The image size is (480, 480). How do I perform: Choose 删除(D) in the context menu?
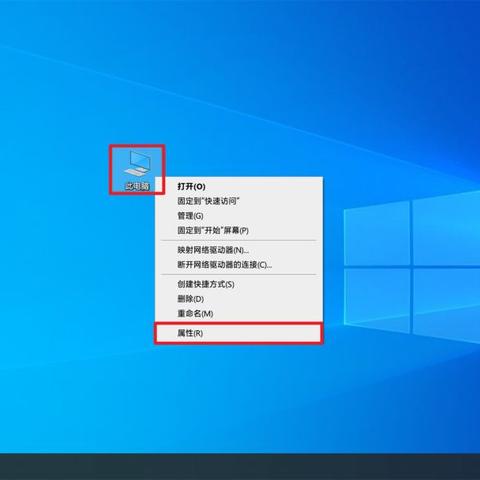(x=239, y=299)
